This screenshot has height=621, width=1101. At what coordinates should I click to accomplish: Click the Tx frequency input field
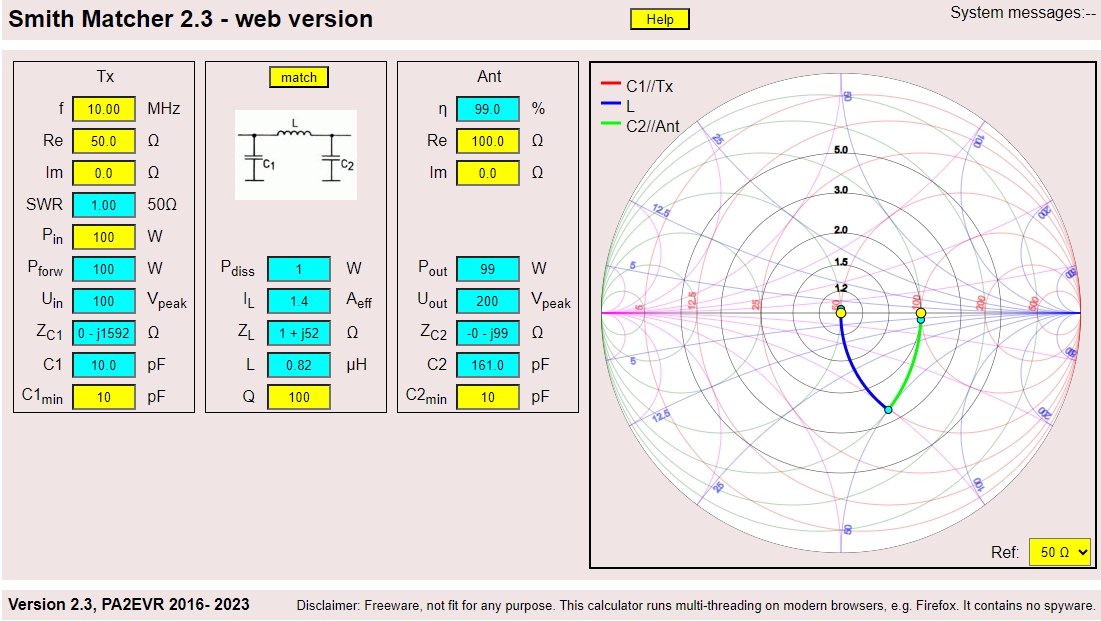(104, 109)
